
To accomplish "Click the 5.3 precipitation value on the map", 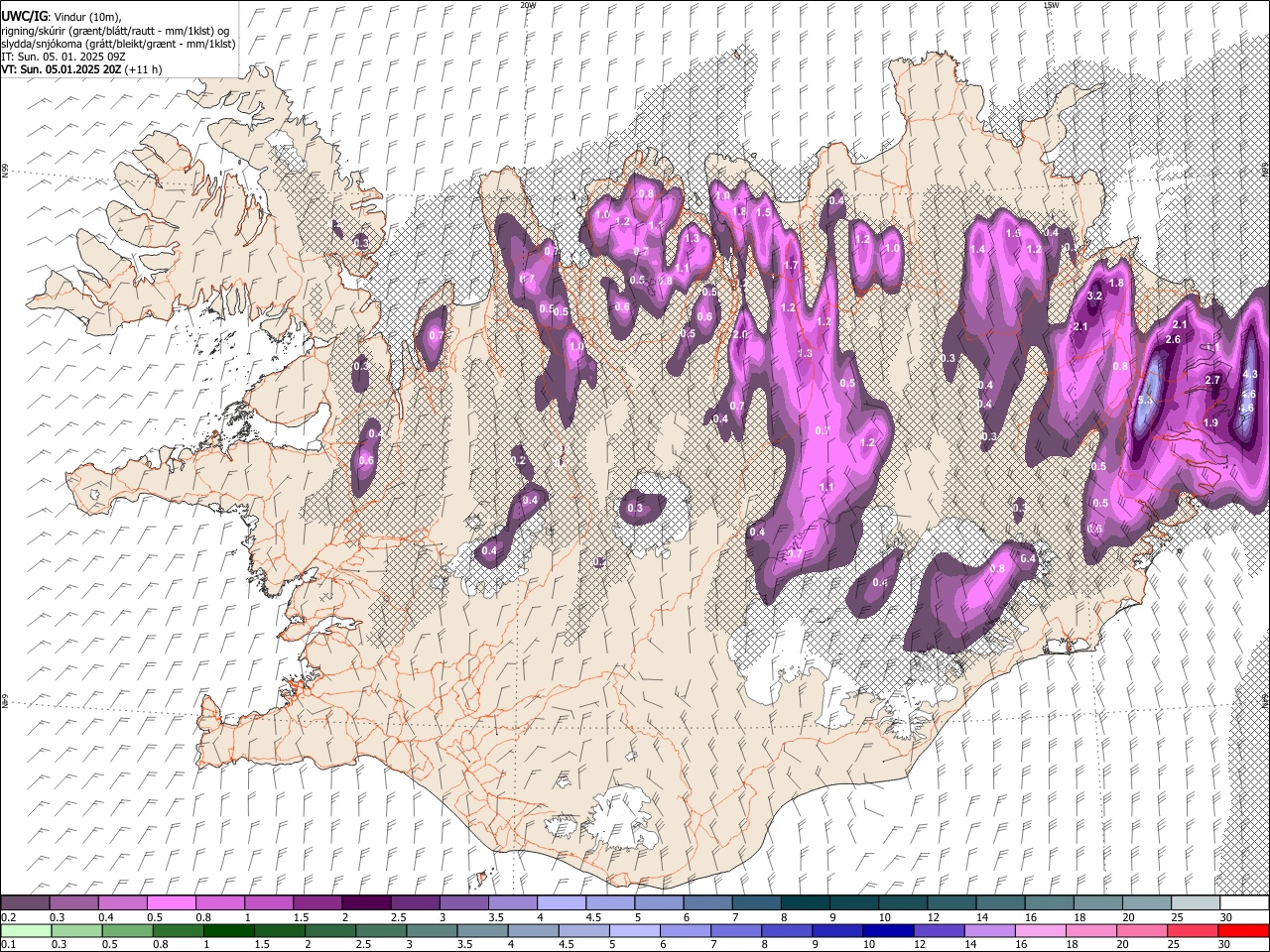I will click(1147, 400).
